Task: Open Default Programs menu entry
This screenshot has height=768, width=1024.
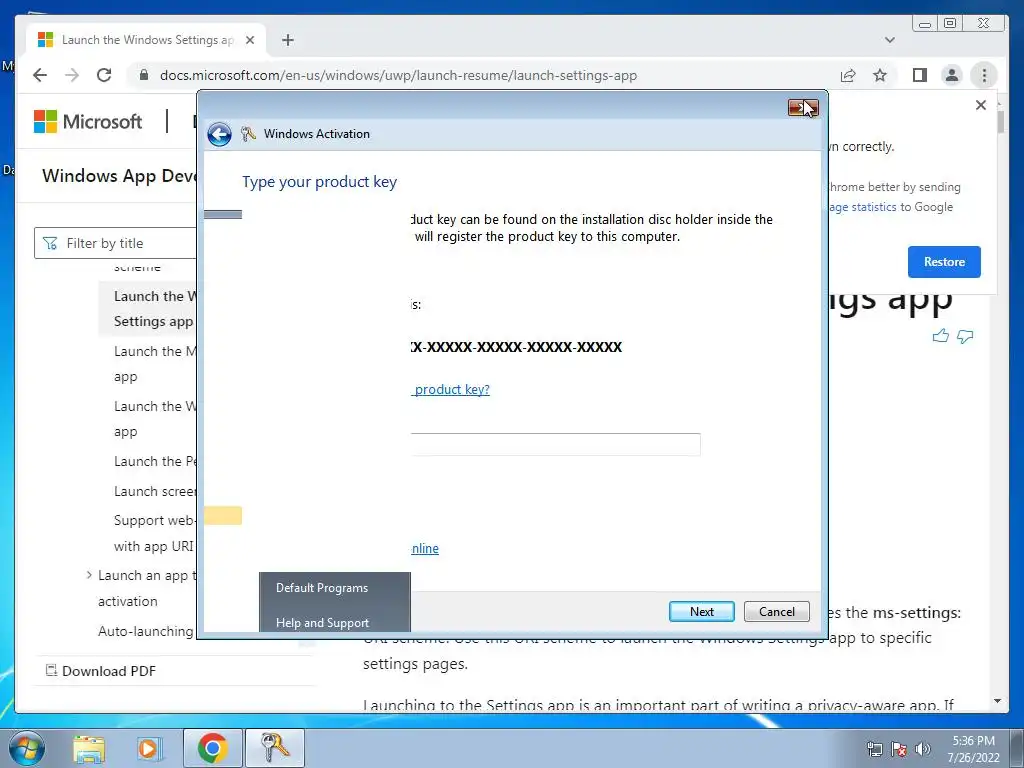Action: point(322,588)
